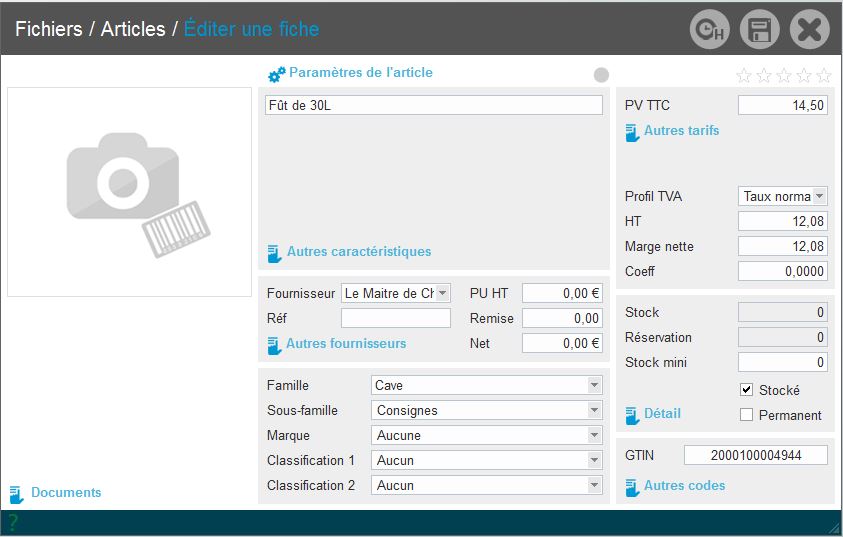Open the Autres tarifs link

click(x=680, y=130)
